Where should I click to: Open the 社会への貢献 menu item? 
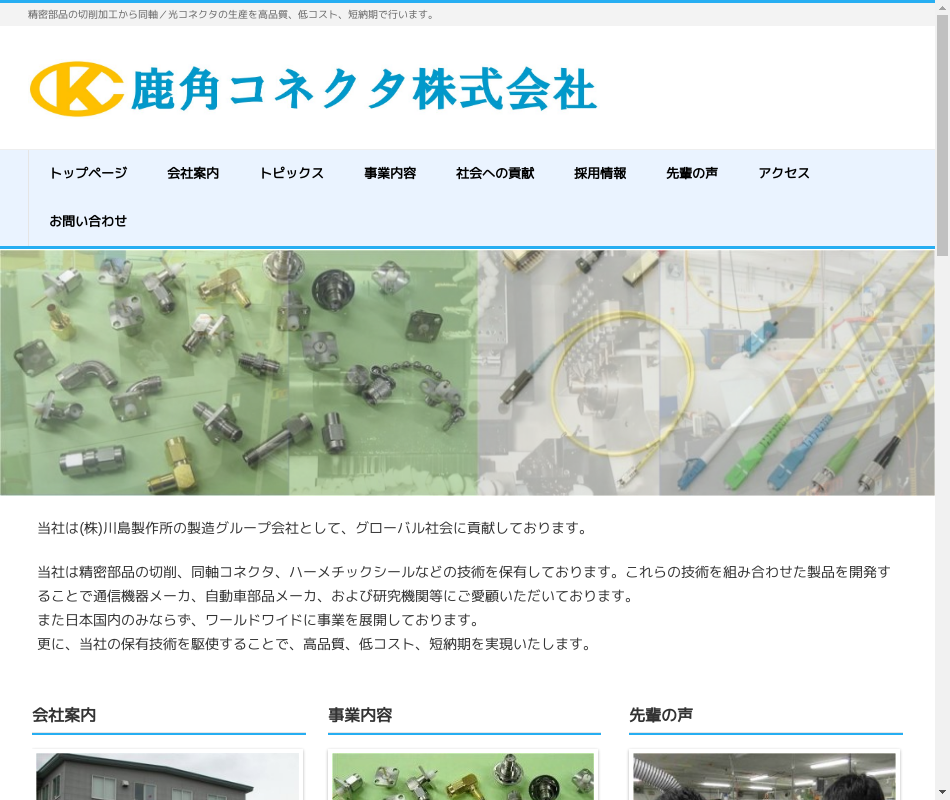tap(495, 173)
